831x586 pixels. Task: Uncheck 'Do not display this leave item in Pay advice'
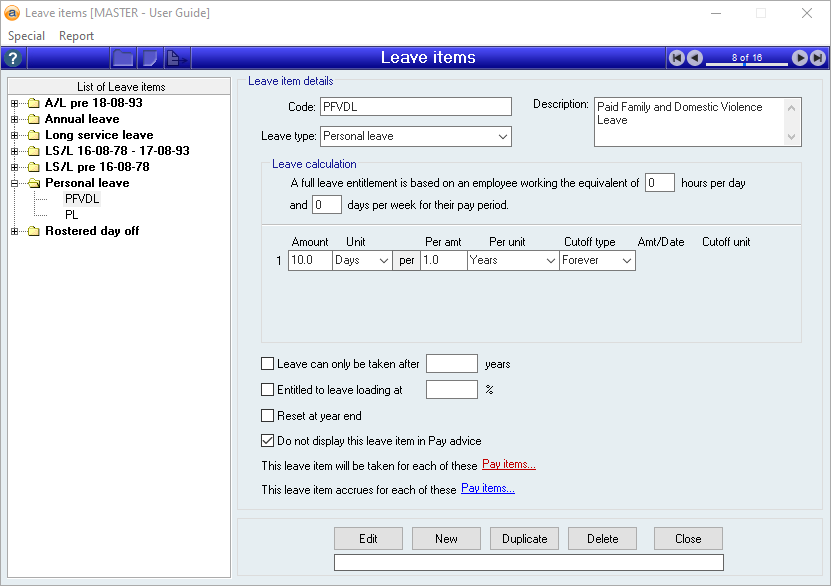point(267,440)
